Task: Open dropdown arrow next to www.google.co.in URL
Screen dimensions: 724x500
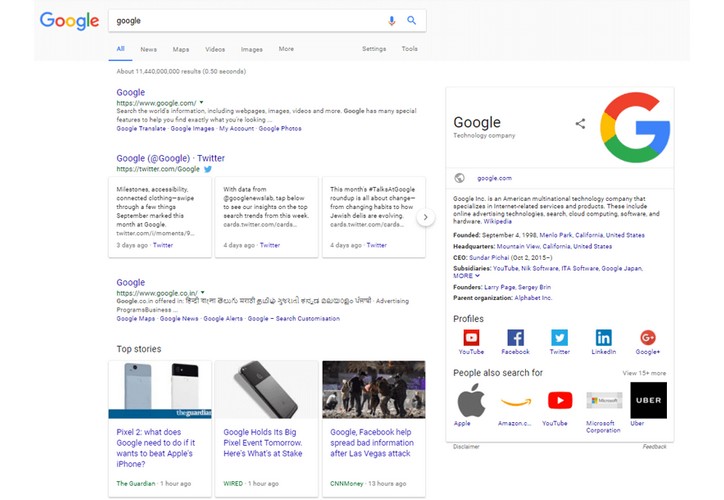Action: [203, 293]
